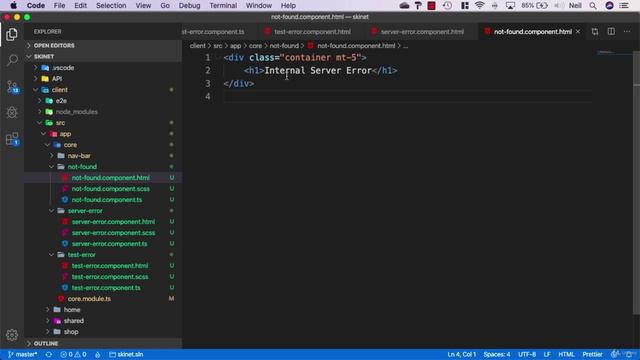
Task: Change end of line sequence LF
Action: click(x=547, y=355)
